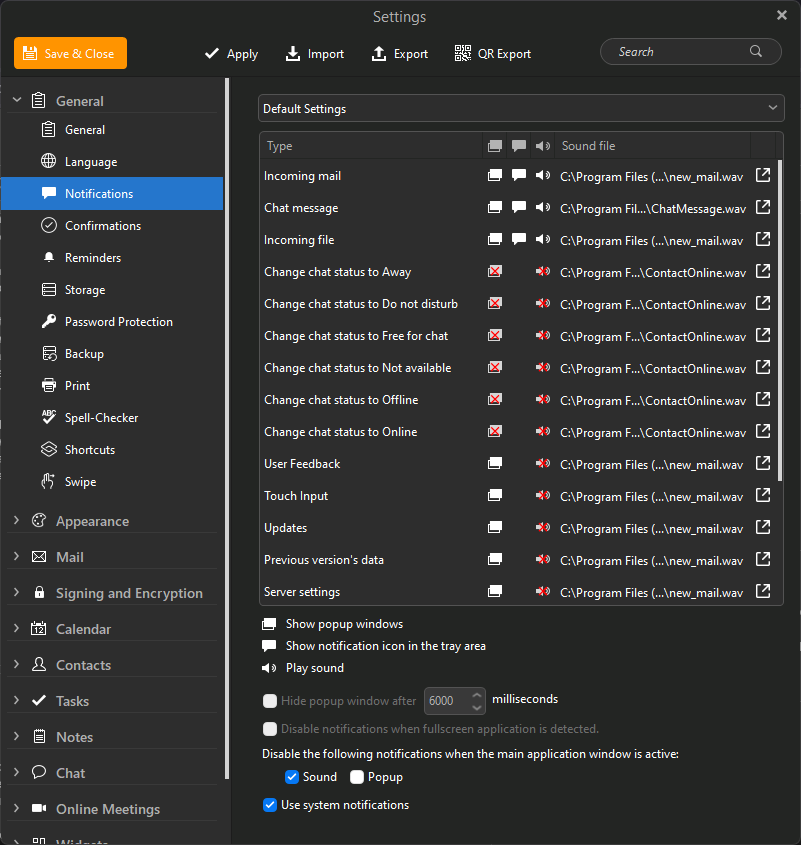Expand the Contacts section

pyautogui.click(x=17, y=664)
